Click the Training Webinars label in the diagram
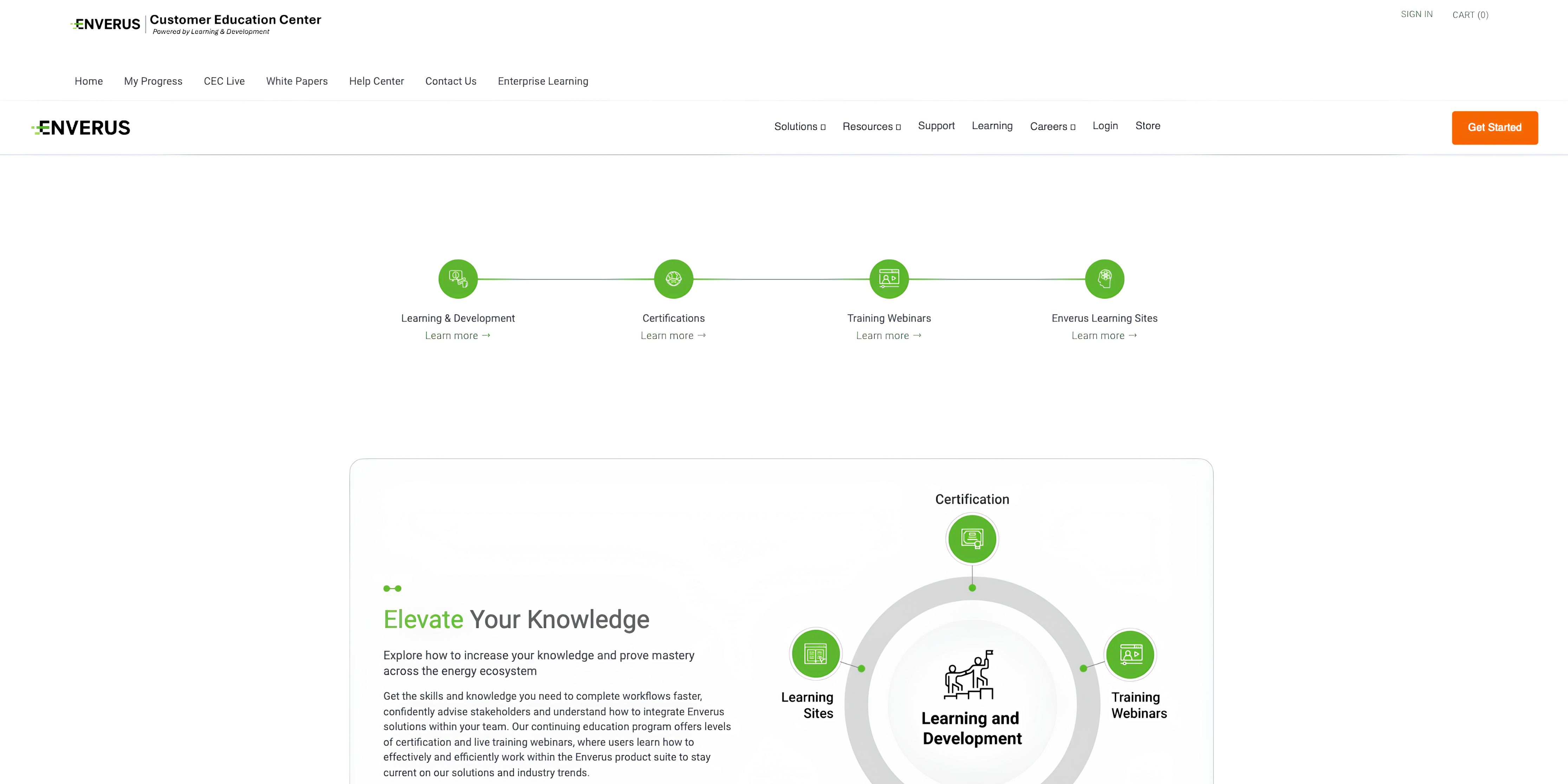Image resolution: width=1568 pixels, height=784 pixels. coord(1139,706)
